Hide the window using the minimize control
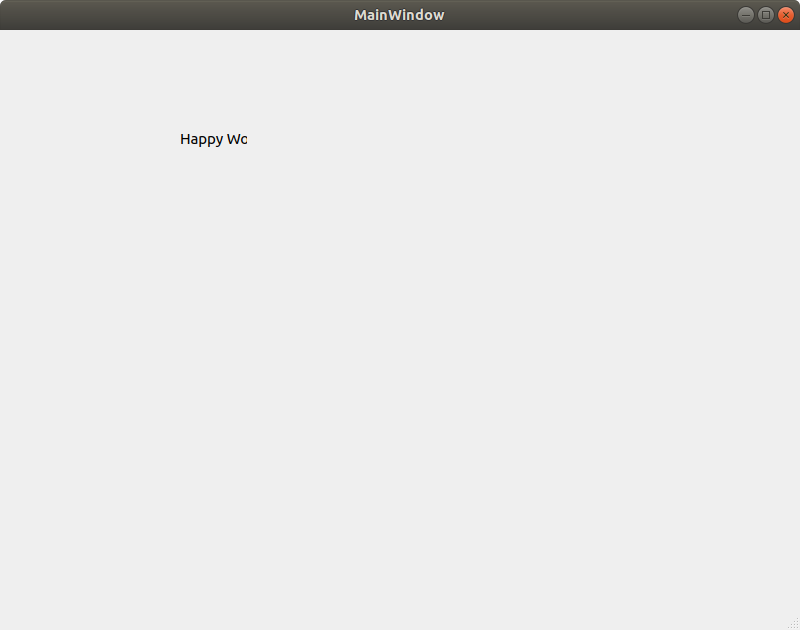 point(746,15)
